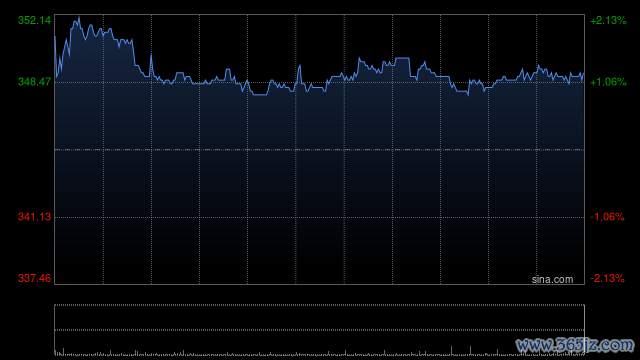
Task: Click the sina.com source label
Action: 552,280
